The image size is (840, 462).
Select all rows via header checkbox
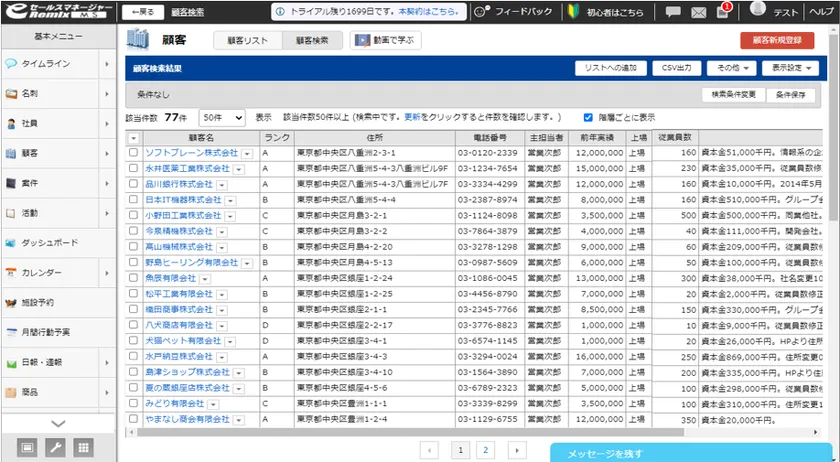pos(134,137)
